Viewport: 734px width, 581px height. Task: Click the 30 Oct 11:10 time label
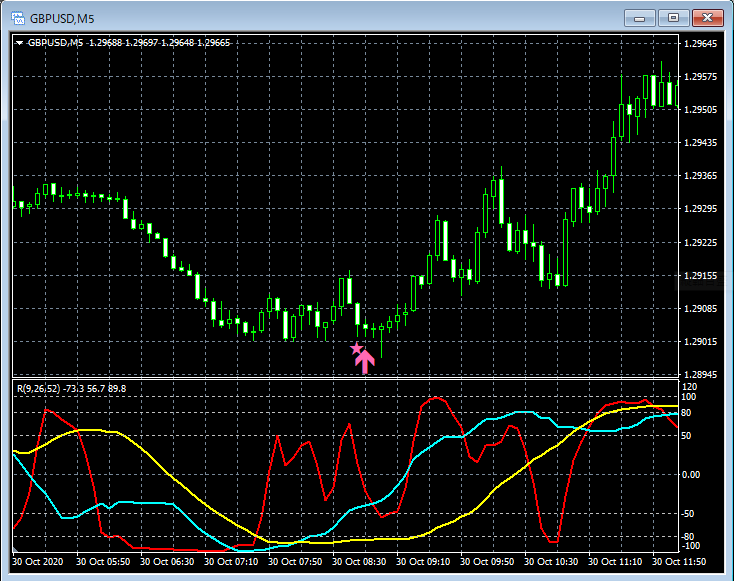[x=615, y=561]
